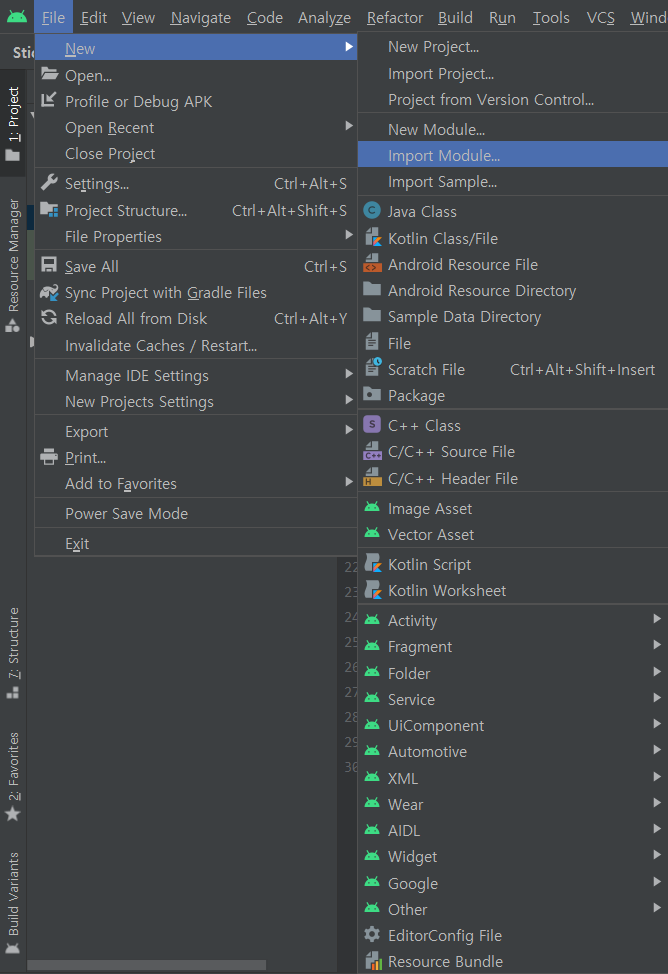Open the VCS menu
This screenshot has width=668, height=974.
coord(600,17)
